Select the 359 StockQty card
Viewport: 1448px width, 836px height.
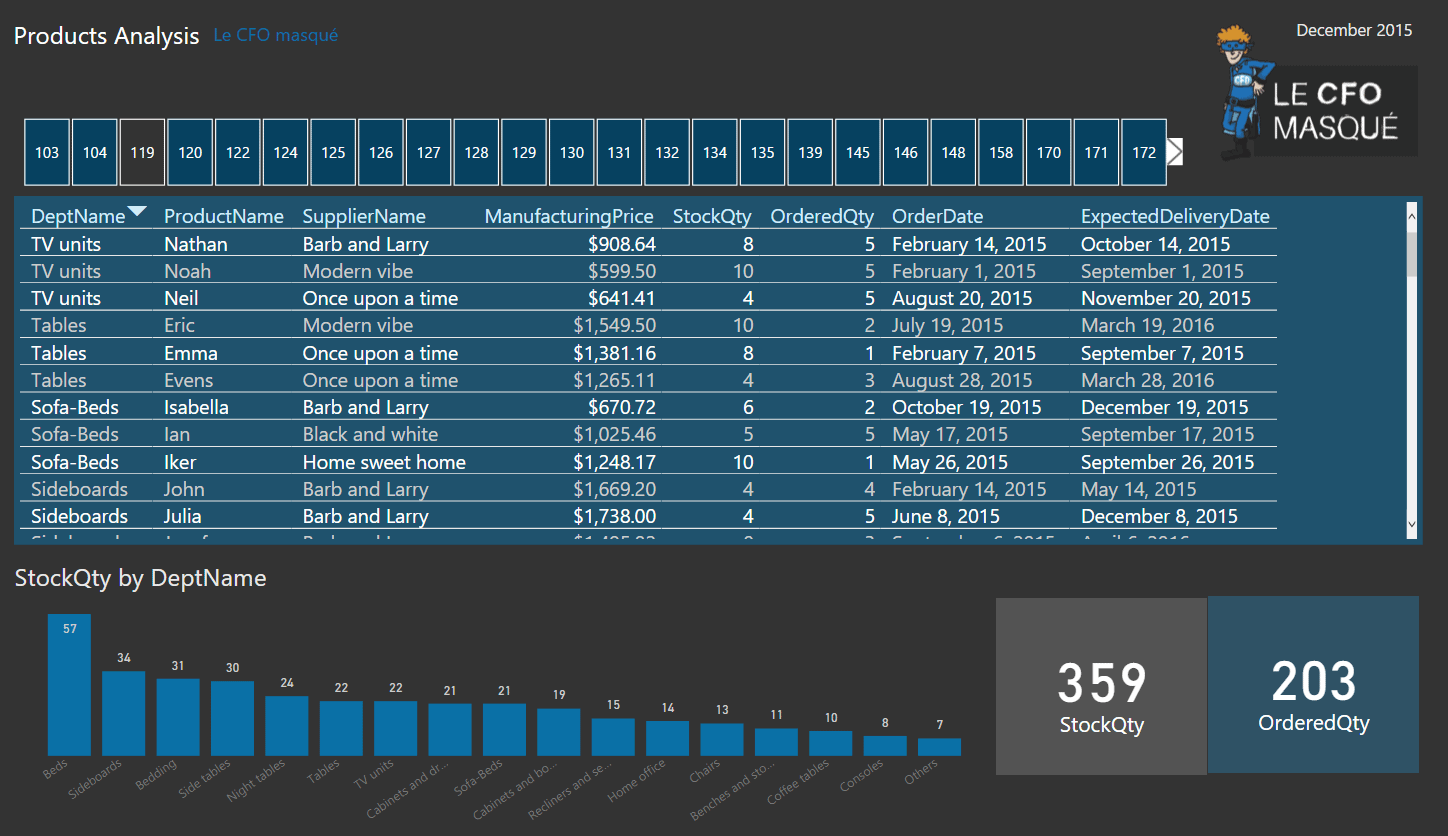[1101, 686]
